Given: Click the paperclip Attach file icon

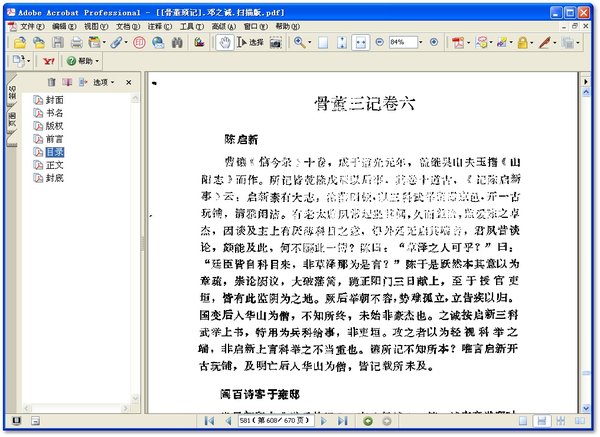Looking at the screenshot, I should (x=116, y=42).
